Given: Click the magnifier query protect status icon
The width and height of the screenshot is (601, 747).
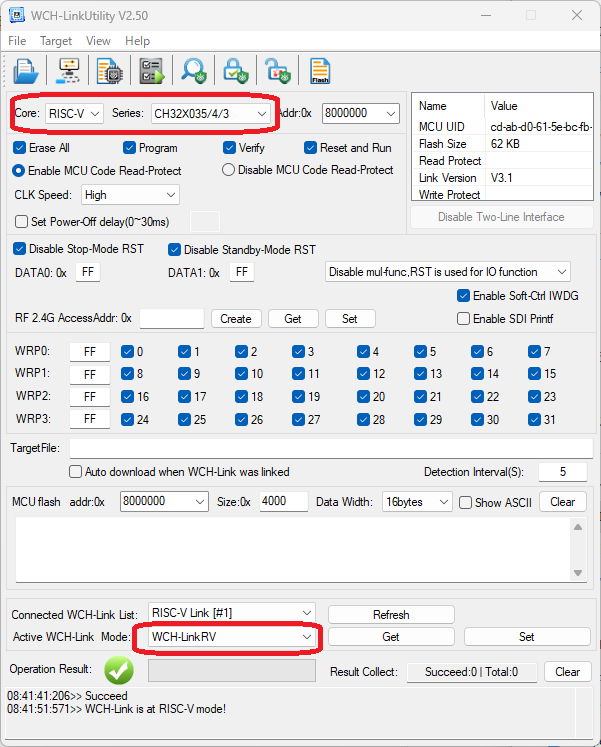Looking at the screenshot, I should pos(193,71).
